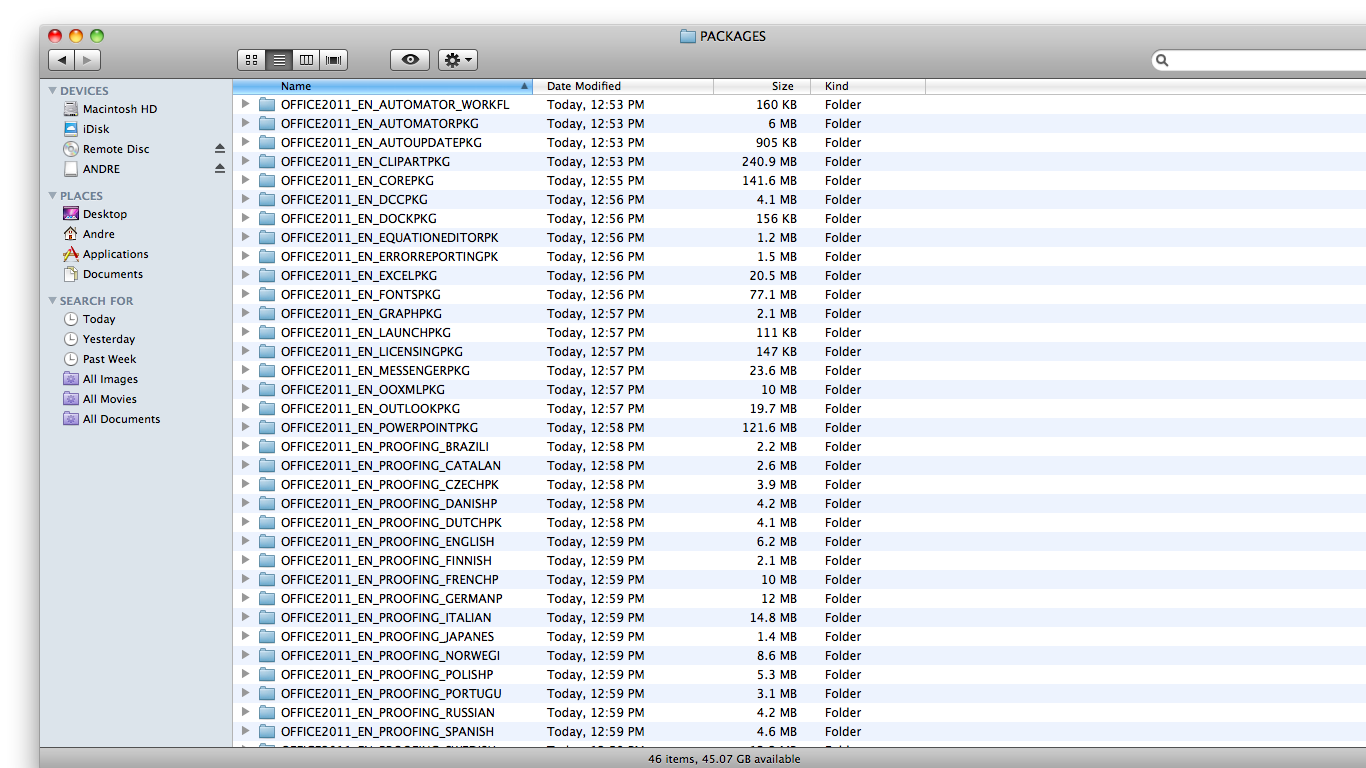1366x768 pixels.
Task: Switch to list view
Action: 279,60
